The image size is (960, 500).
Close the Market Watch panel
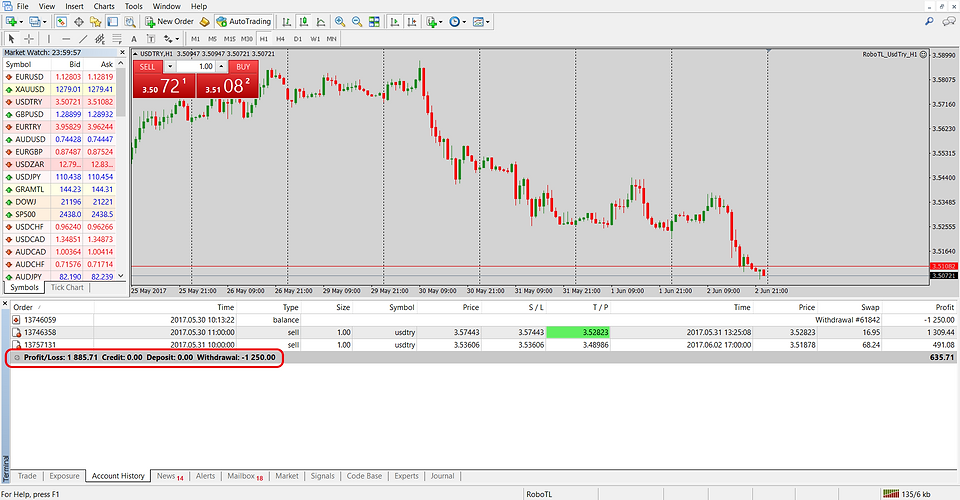[122, 53]
